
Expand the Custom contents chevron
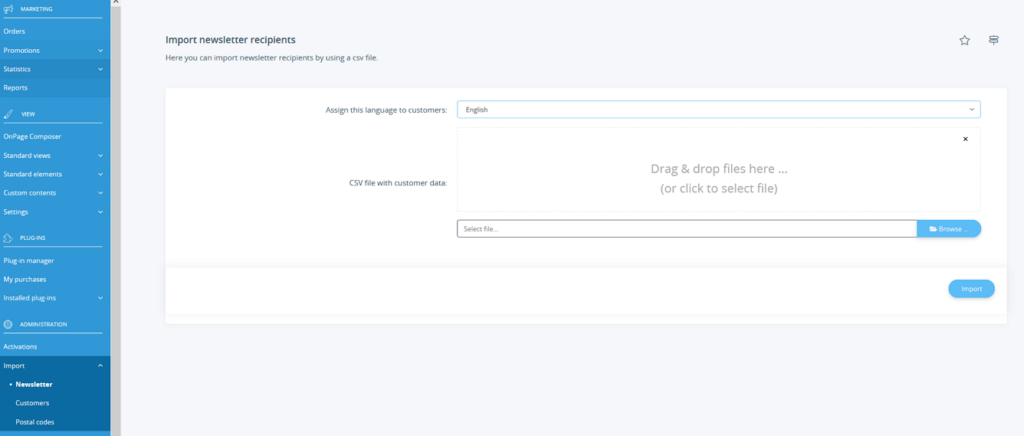(x=100, y=193)
